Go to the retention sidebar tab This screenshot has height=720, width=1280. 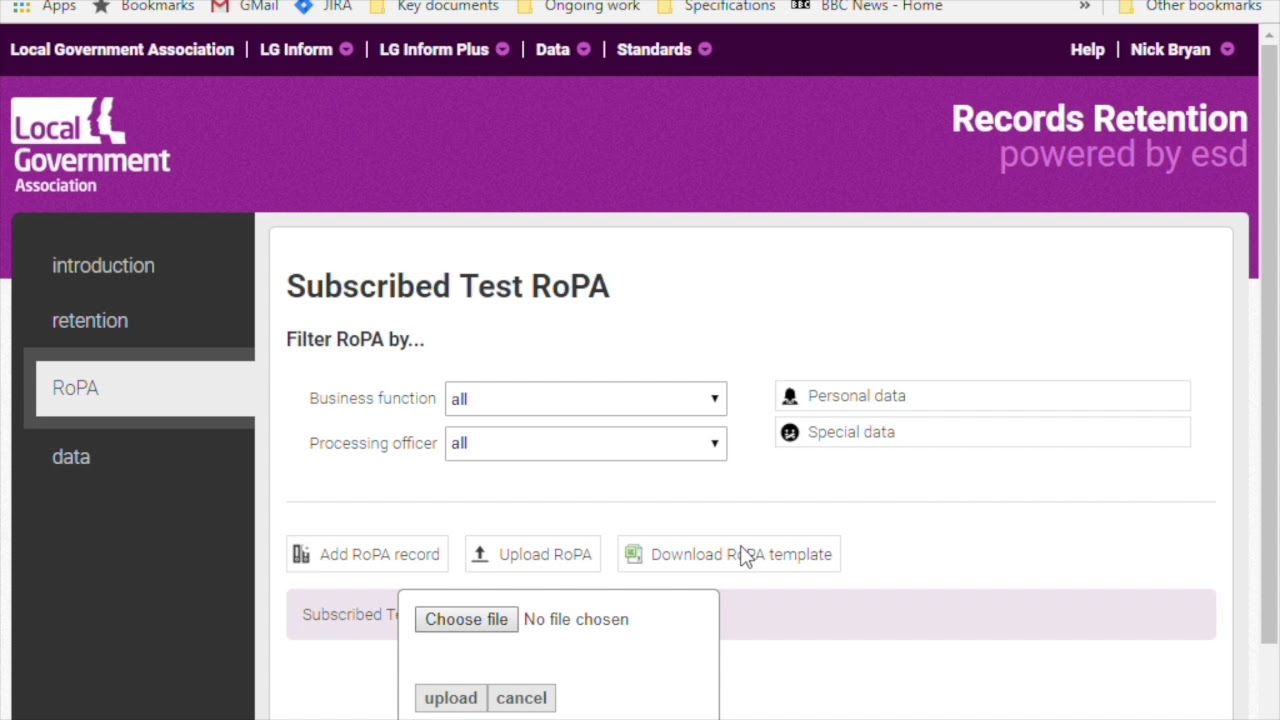[x=90, y=320]
